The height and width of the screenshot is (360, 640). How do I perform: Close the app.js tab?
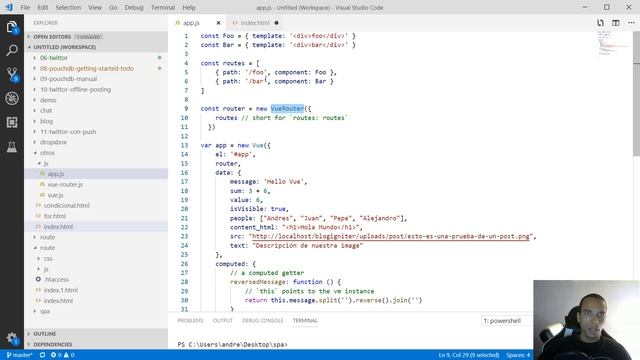pos(218,23)
